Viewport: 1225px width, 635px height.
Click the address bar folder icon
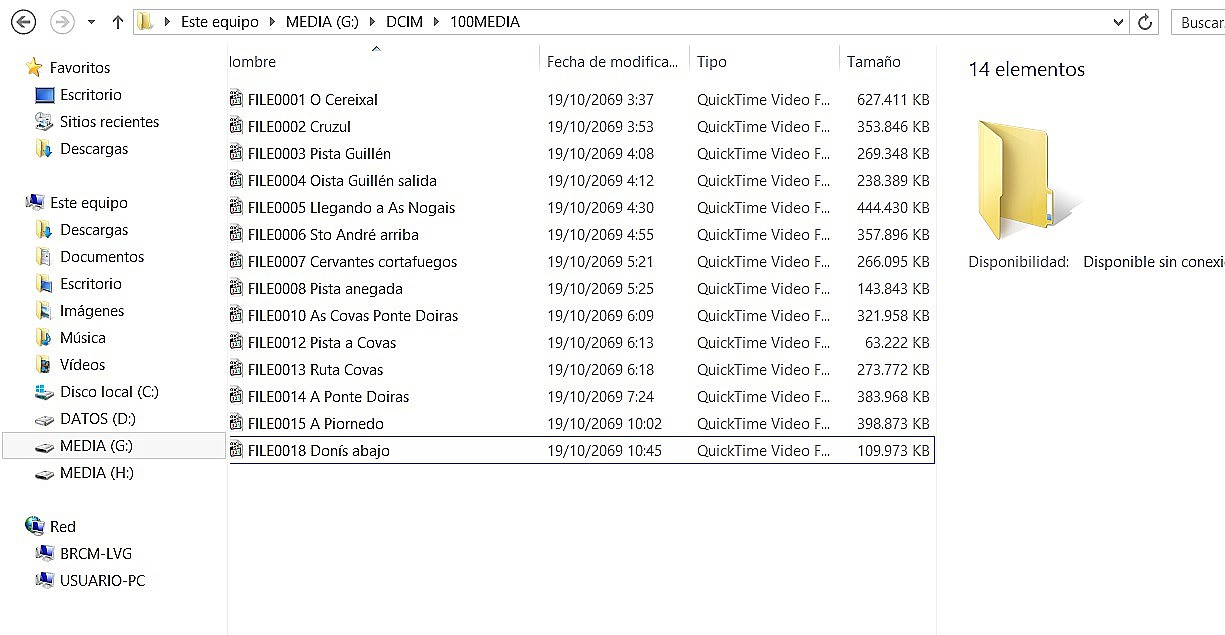point(146,22)
